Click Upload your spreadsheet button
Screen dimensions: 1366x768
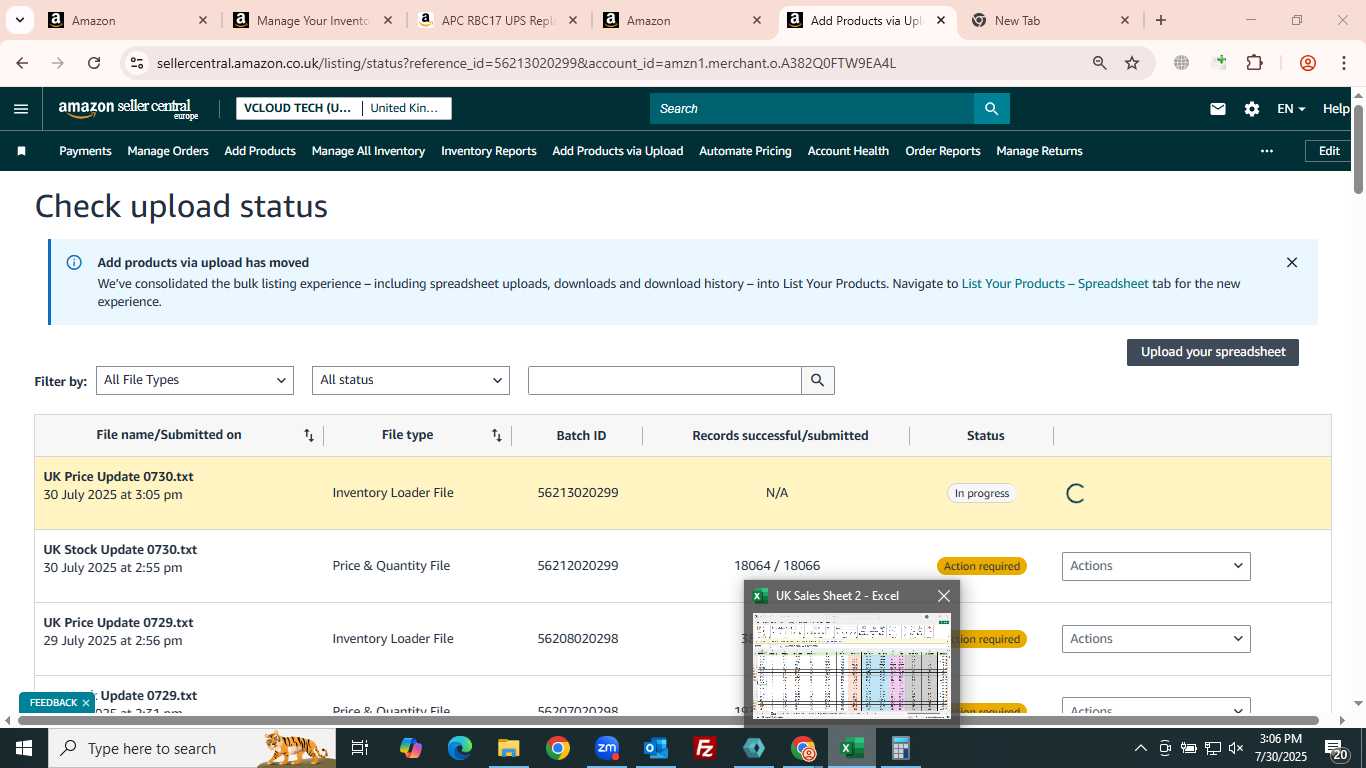(x=1213, y=352)
